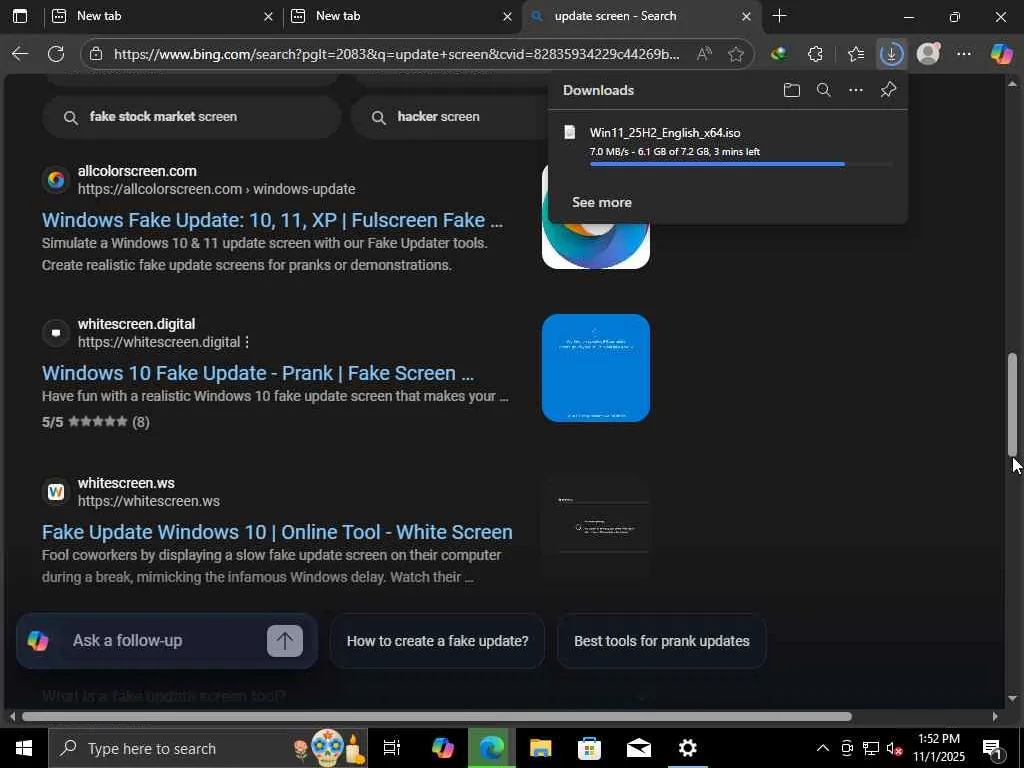Select the hacker screen search suggestion
The width and height of the screenshot is (1024, 768).
click(x=451, y=117)
